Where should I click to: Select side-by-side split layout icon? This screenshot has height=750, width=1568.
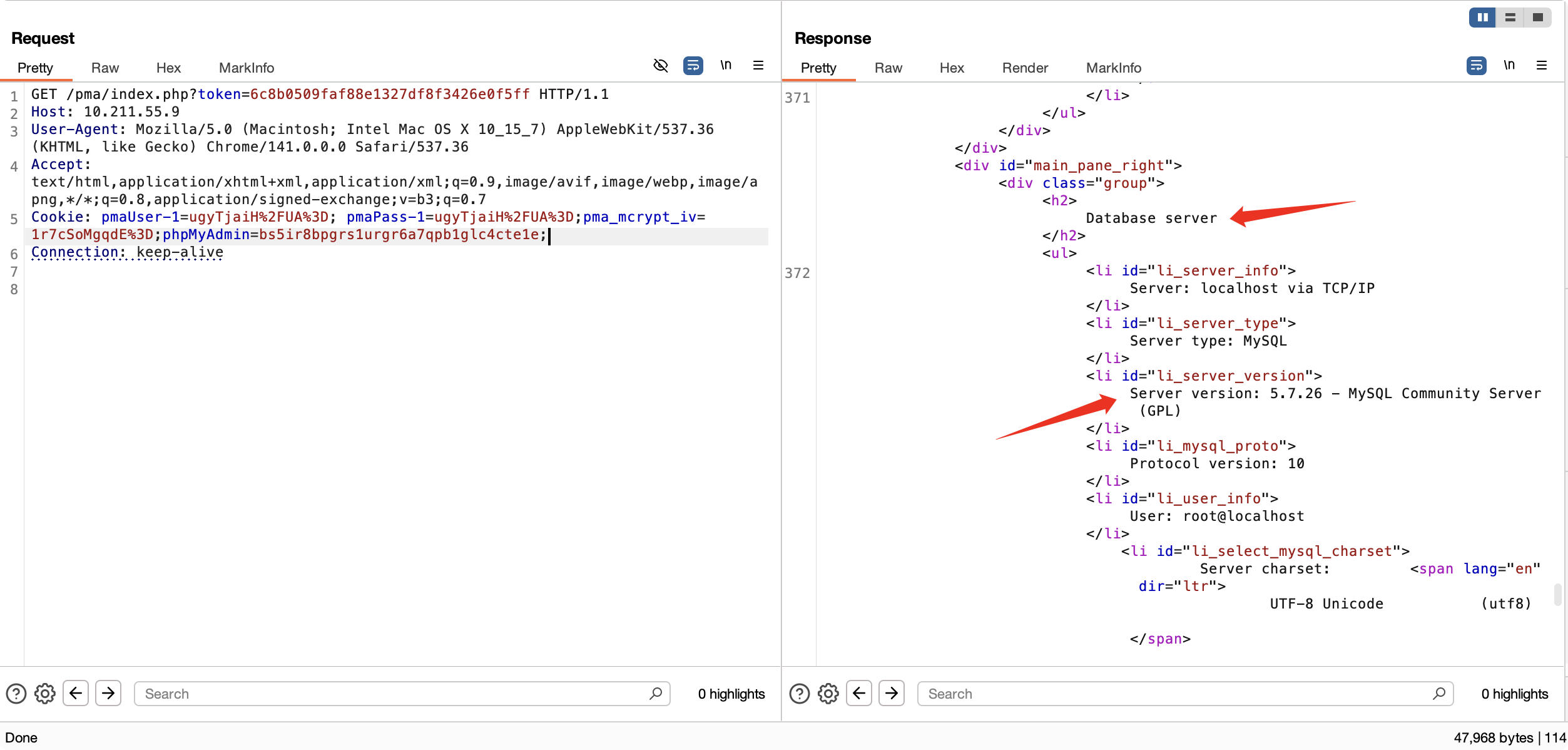point(1482,18)
